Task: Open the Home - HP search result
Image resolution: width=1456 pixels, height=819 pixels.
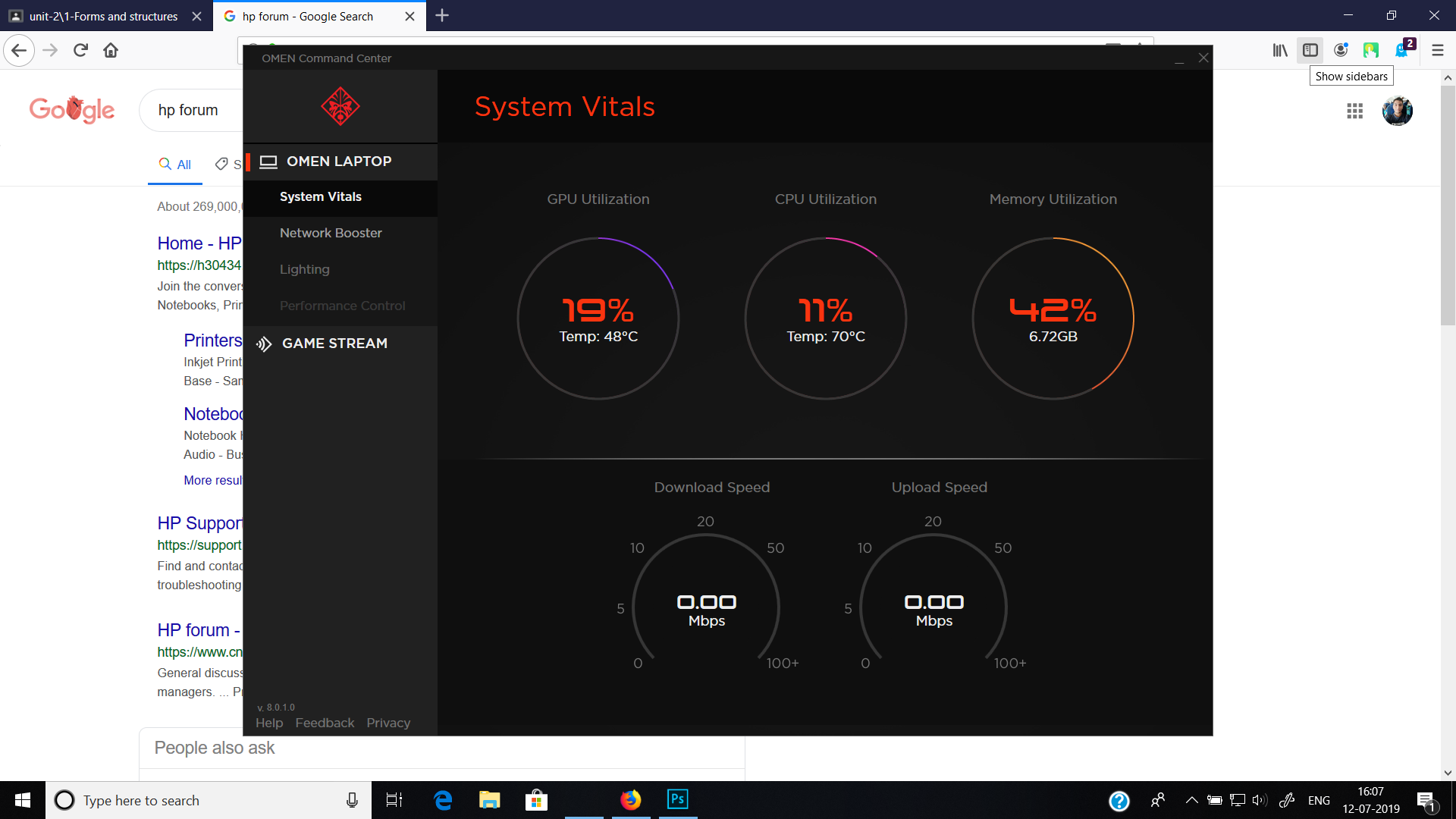Action: 199,243
